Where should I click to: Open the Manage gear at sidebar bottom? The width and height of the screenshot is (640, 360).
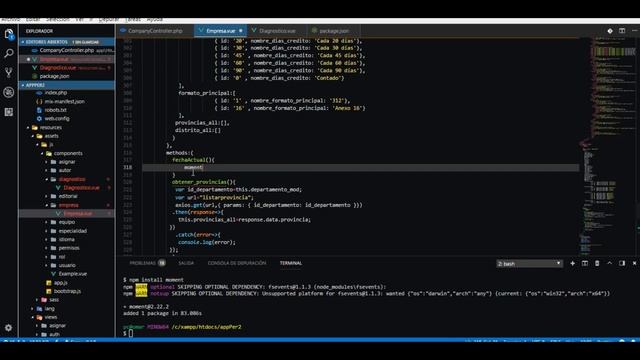coord(9,327)
